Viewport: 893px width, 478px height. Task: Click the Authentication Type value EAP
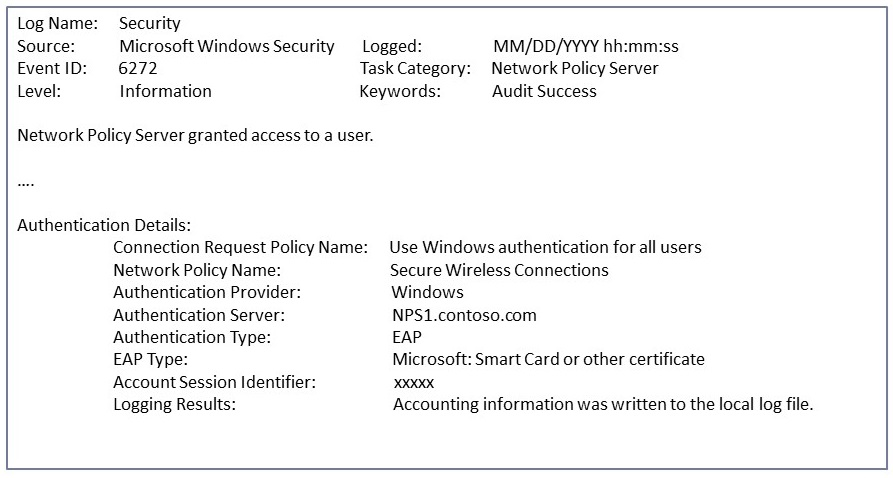pos(407,337)
